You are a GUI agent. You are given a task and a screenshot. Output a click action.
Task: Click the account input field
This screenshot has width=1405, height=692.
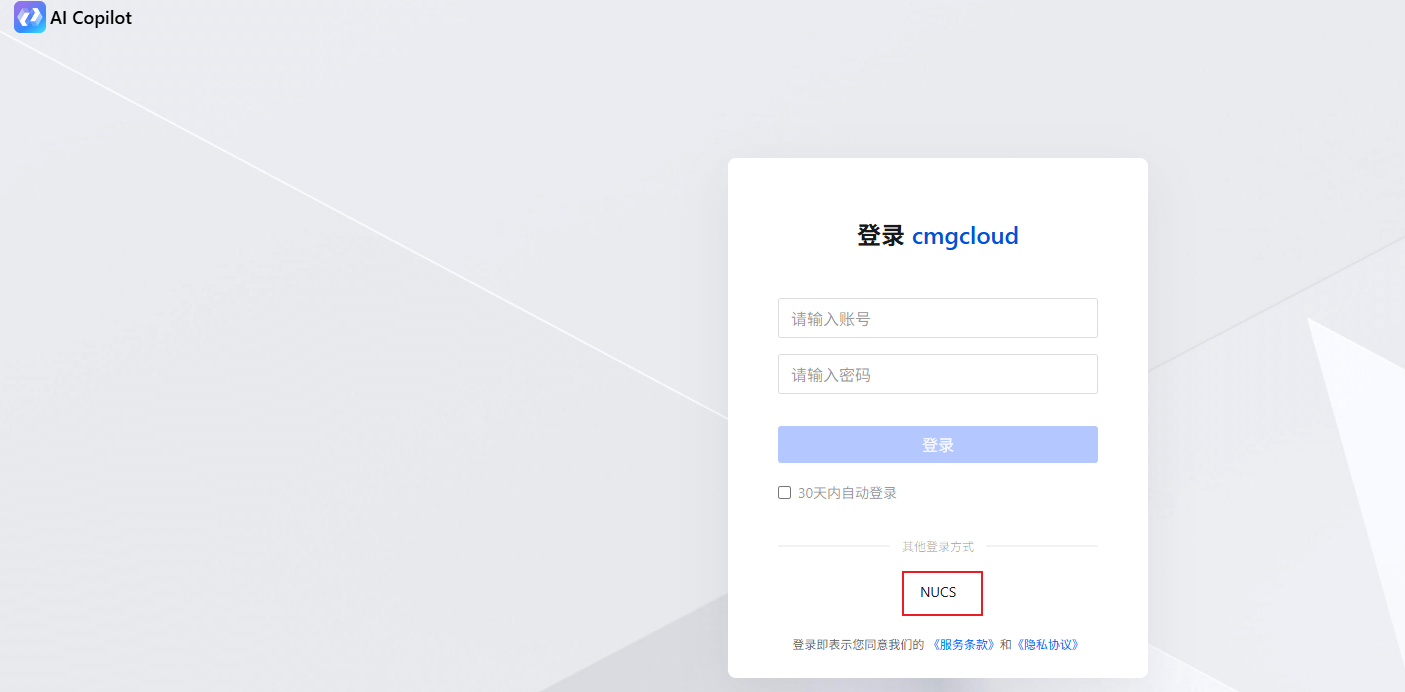tap(938, 318)
